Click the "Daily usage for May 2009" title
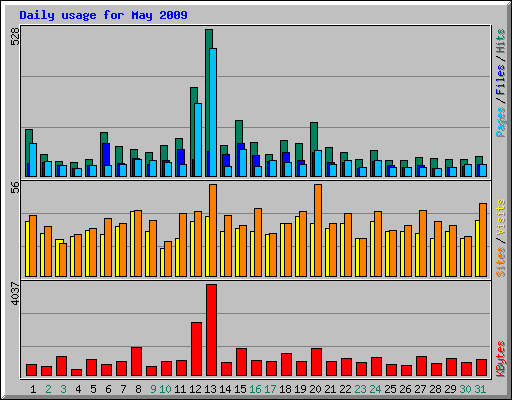Screen dimensions: 512x400 (x=103, y=15)
